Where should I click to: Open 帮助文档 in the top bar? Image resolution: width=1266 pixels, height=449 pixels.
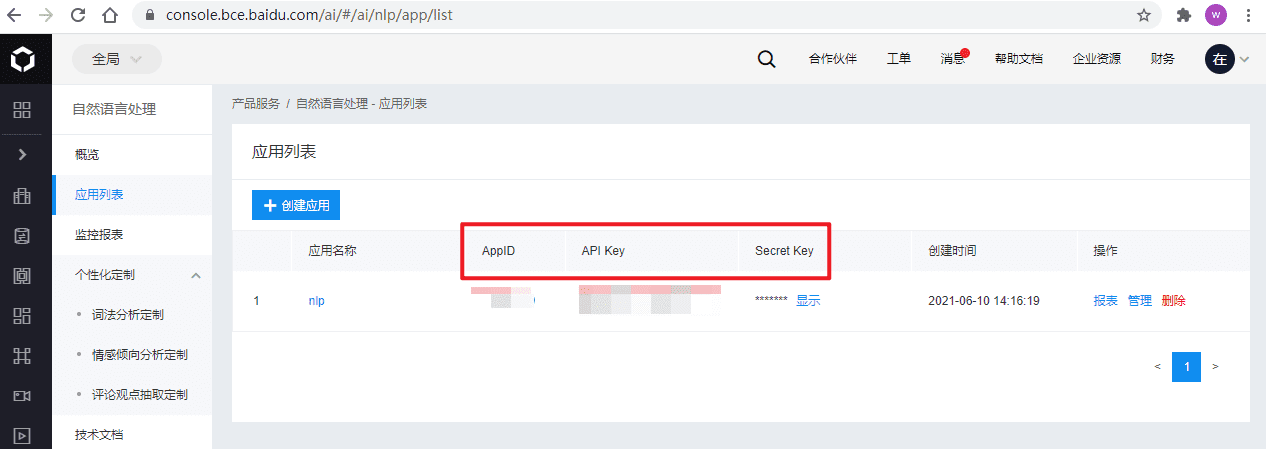pyautogui.click(x=1018, y=59)
